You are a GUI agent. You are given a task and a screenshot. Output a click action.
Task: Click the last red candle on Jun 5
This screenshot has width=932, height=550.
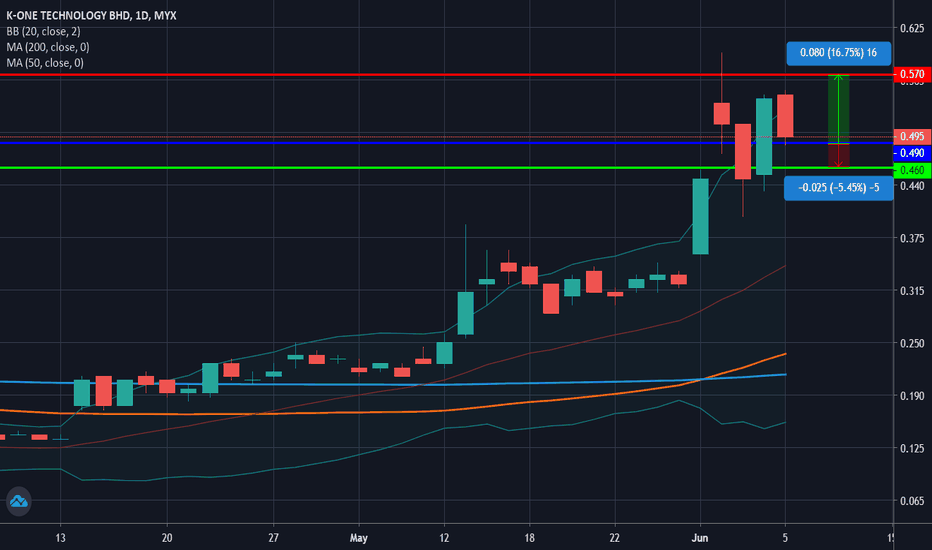pos(785,116)
